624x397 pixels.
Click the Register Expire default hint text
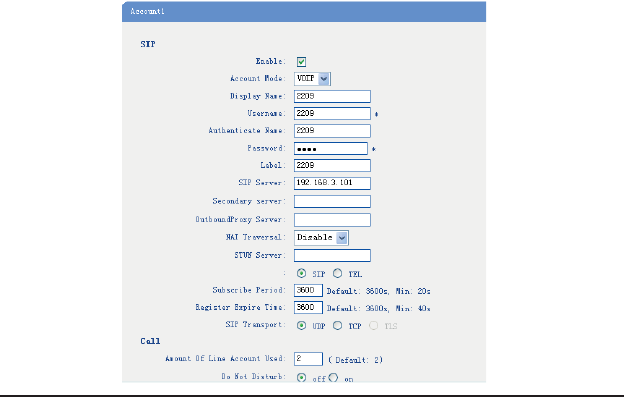(378, 308)
